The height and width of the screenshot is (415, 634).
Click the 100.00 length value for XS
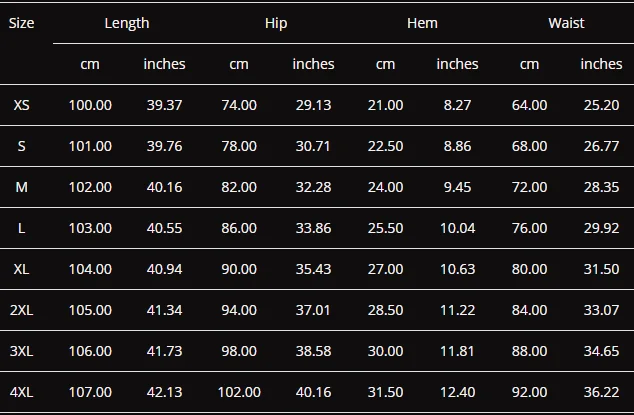point(90,105)
